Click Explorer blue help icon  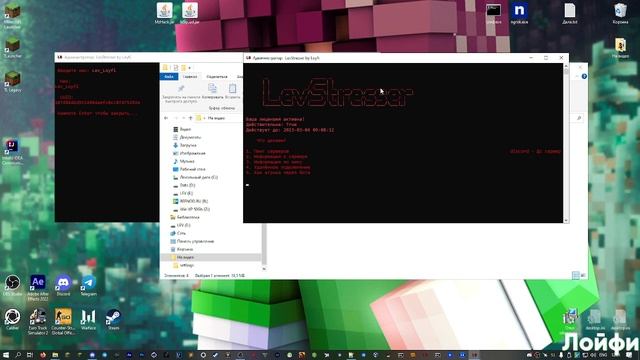point(584,76)
